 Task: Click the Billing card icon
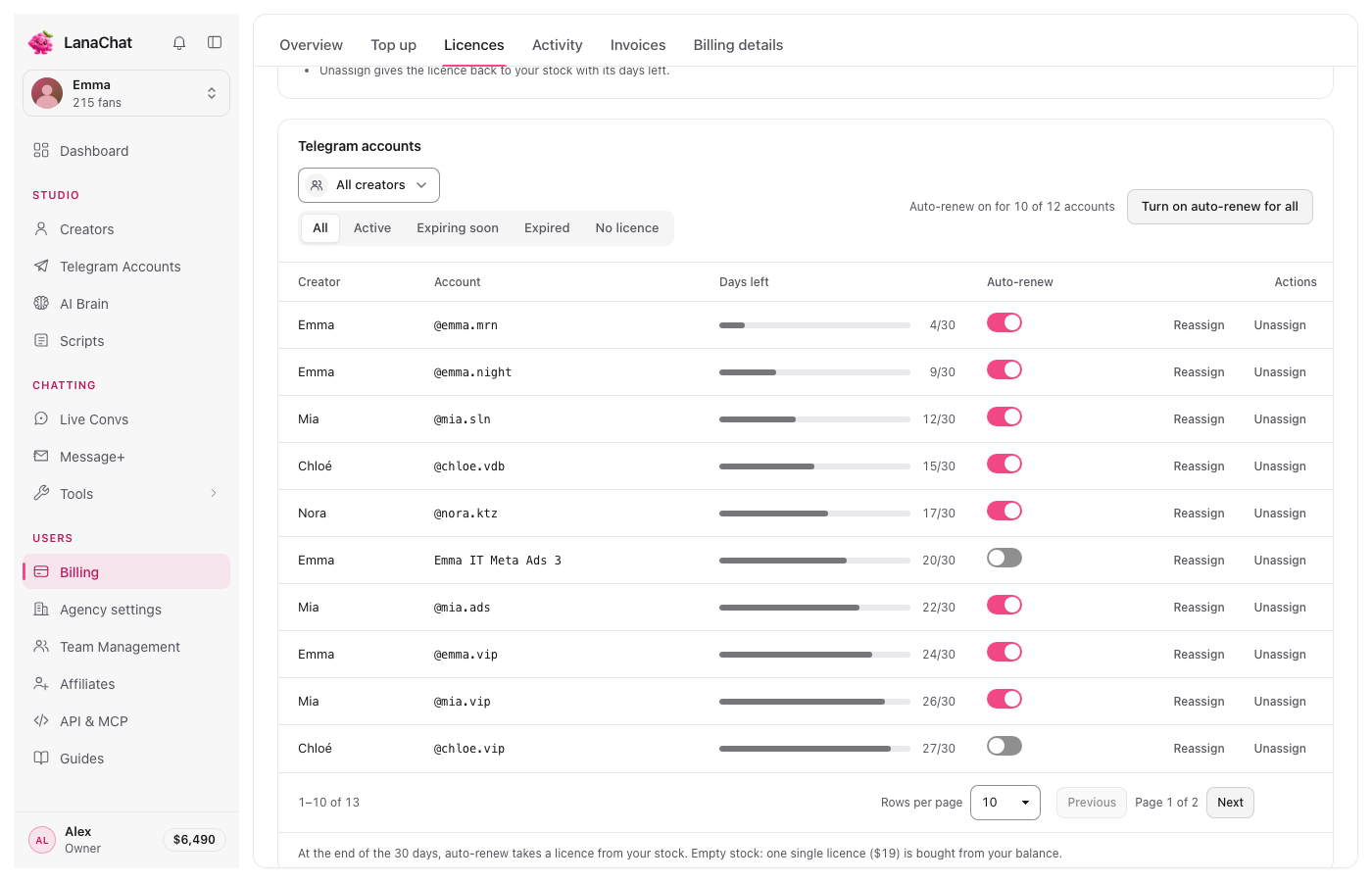41,571
